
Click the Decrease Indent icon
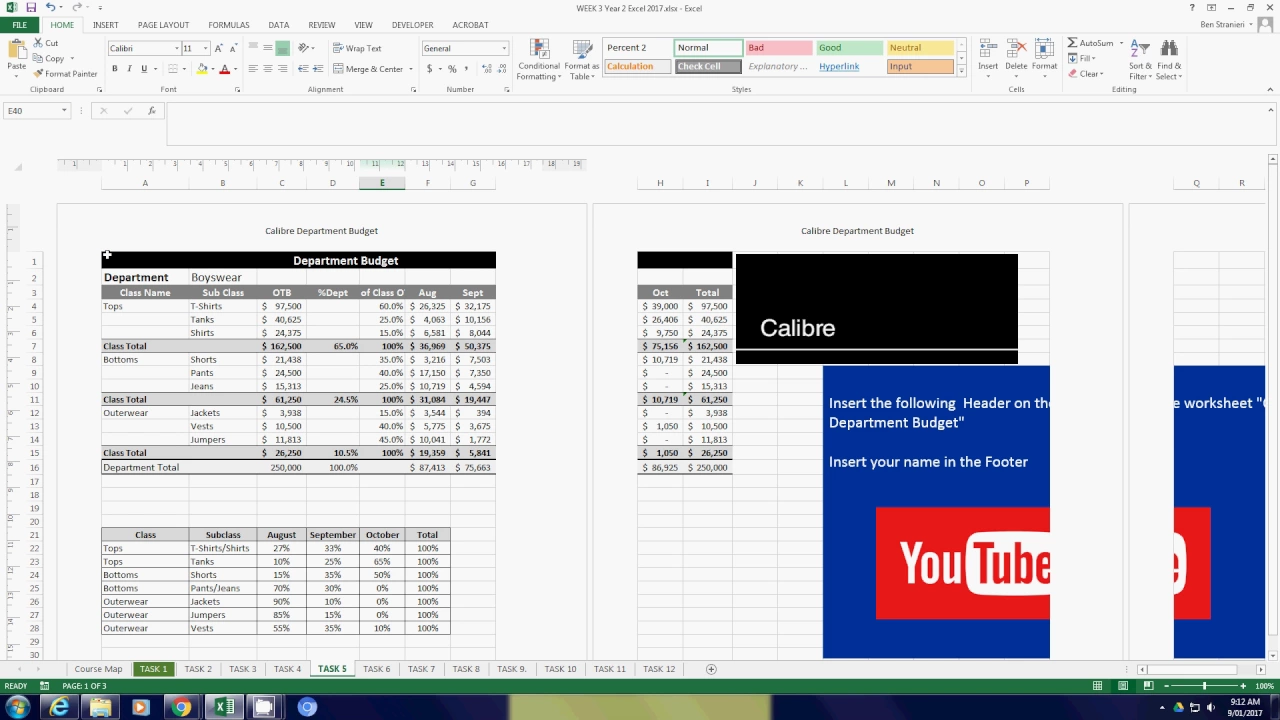click(304, 69)
